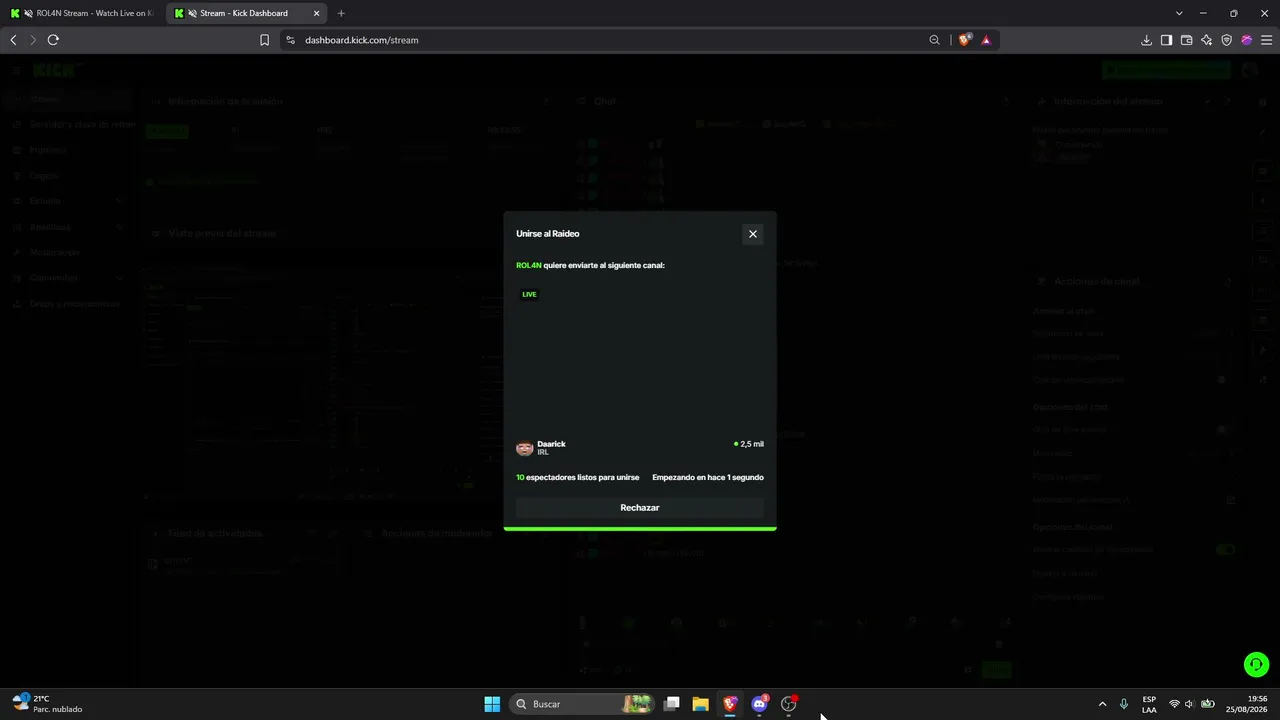Click the zoom indicator in the address bar
Screen dimensions: 1280x720
[x=935, y=40]
